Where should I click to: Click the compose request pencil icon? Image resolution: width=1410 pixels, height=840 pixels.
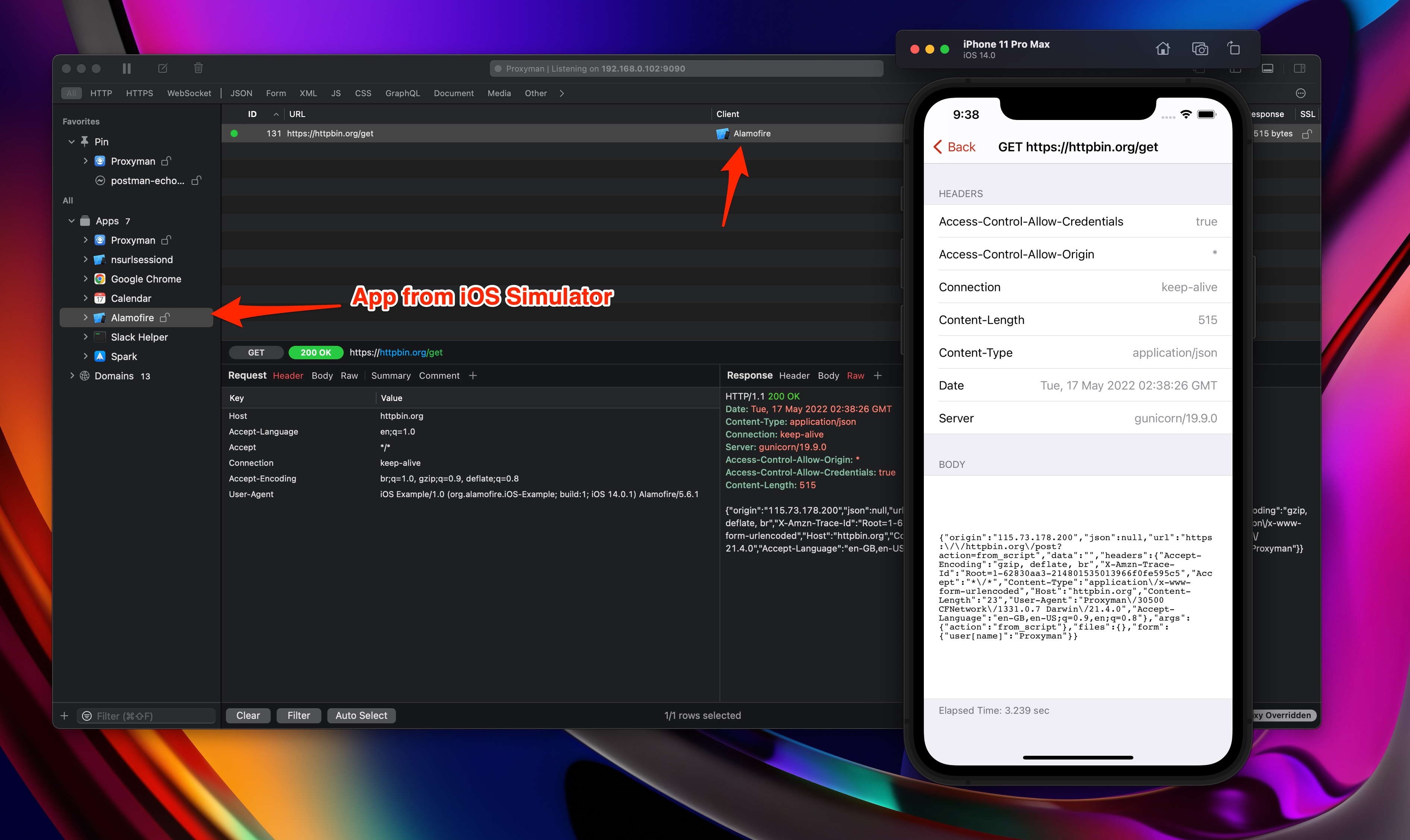[x=163, y=69]
